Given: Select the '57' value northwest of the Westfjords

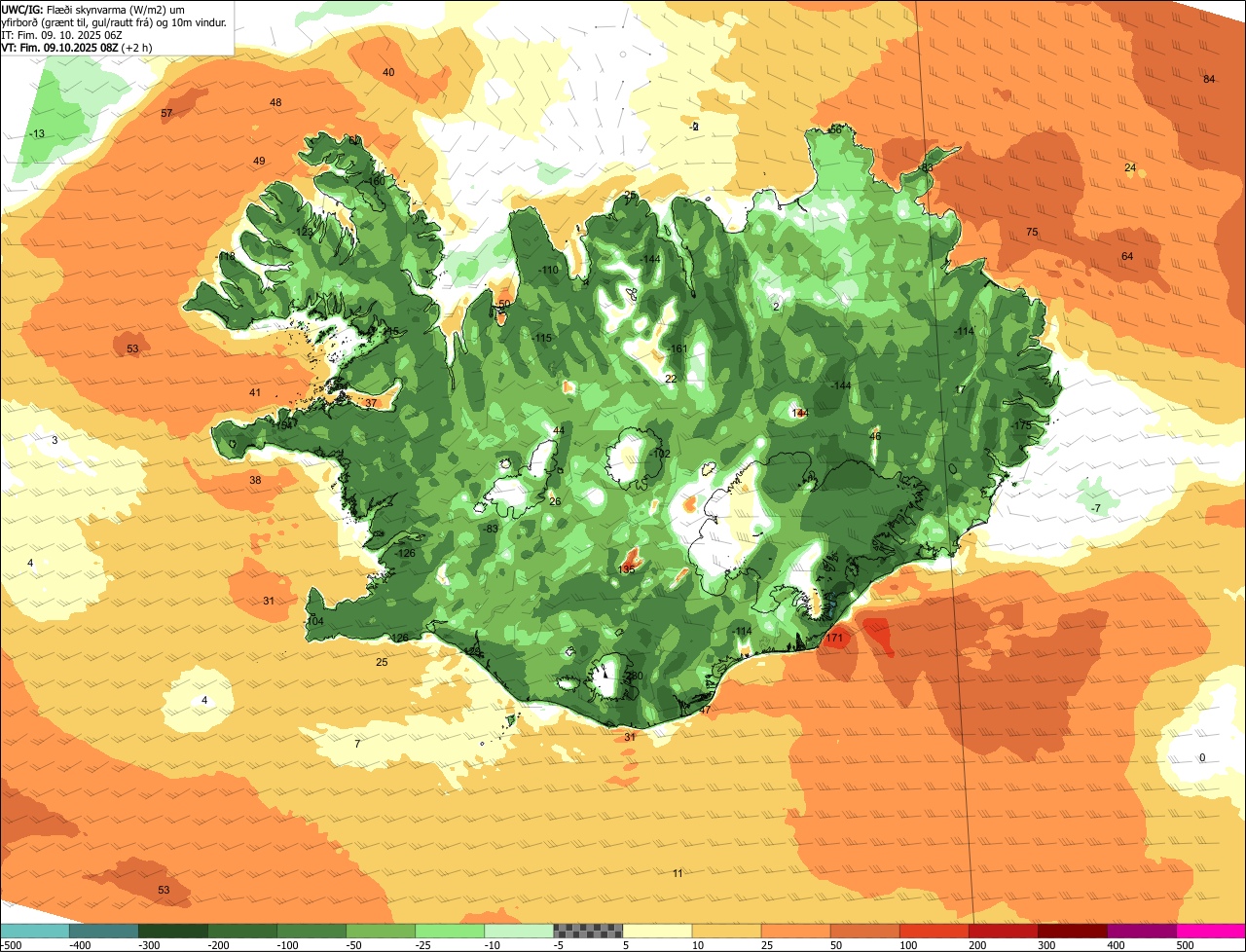Looking at the screenshot, I should [166, 114].
